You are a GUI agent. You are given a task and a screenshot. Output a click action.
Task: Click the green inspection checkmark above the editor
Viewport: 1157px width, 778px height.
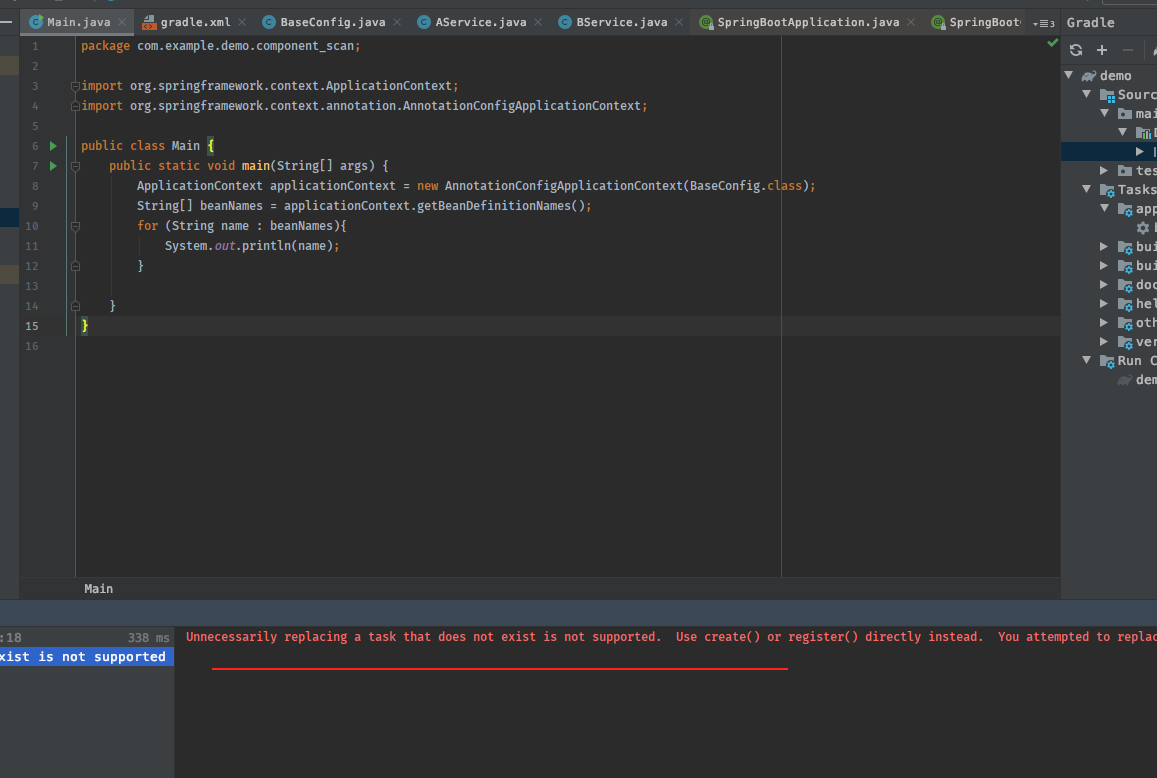coord(1051,42)
